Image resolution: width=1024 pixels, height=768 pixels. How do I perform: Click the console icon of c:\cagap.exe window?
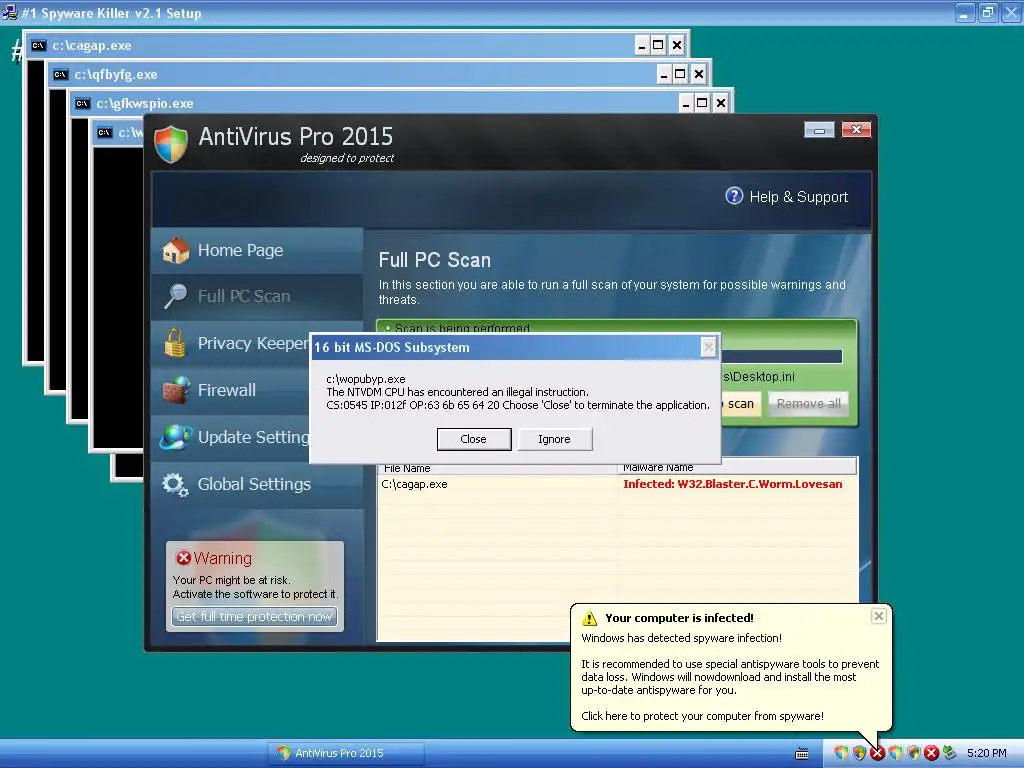pos(39,45)
